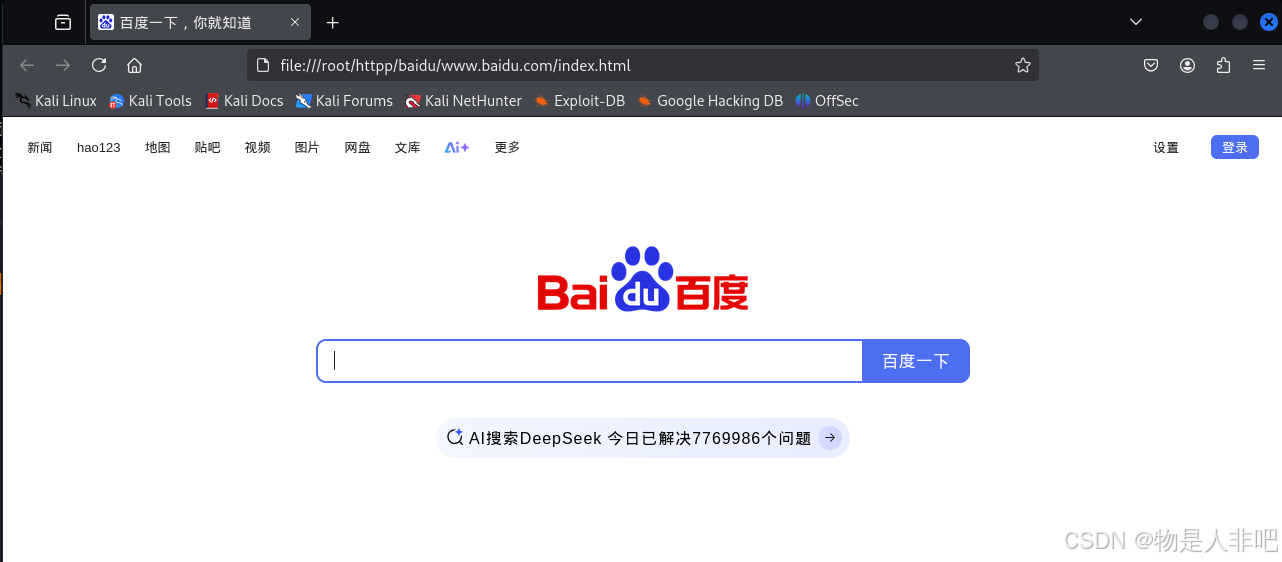Open the Kali Docs bookmark
The image size is (1282, 562).
244,100
